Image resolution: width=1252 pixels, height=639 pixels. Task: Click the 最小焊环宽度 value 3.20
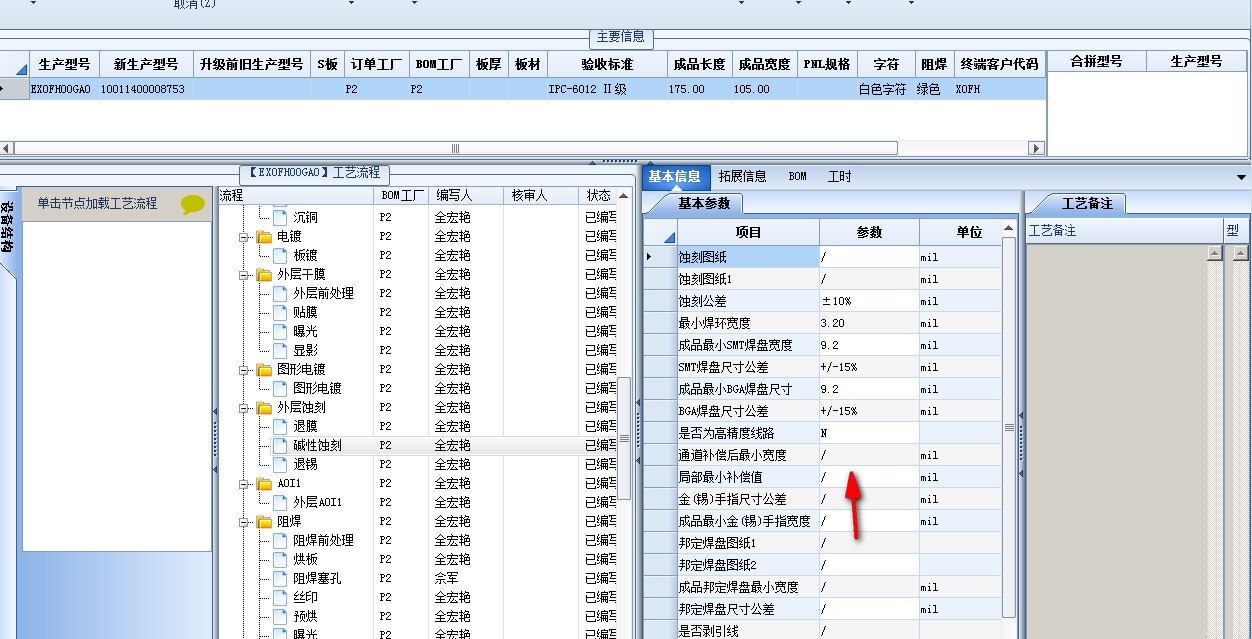[869, 323]
